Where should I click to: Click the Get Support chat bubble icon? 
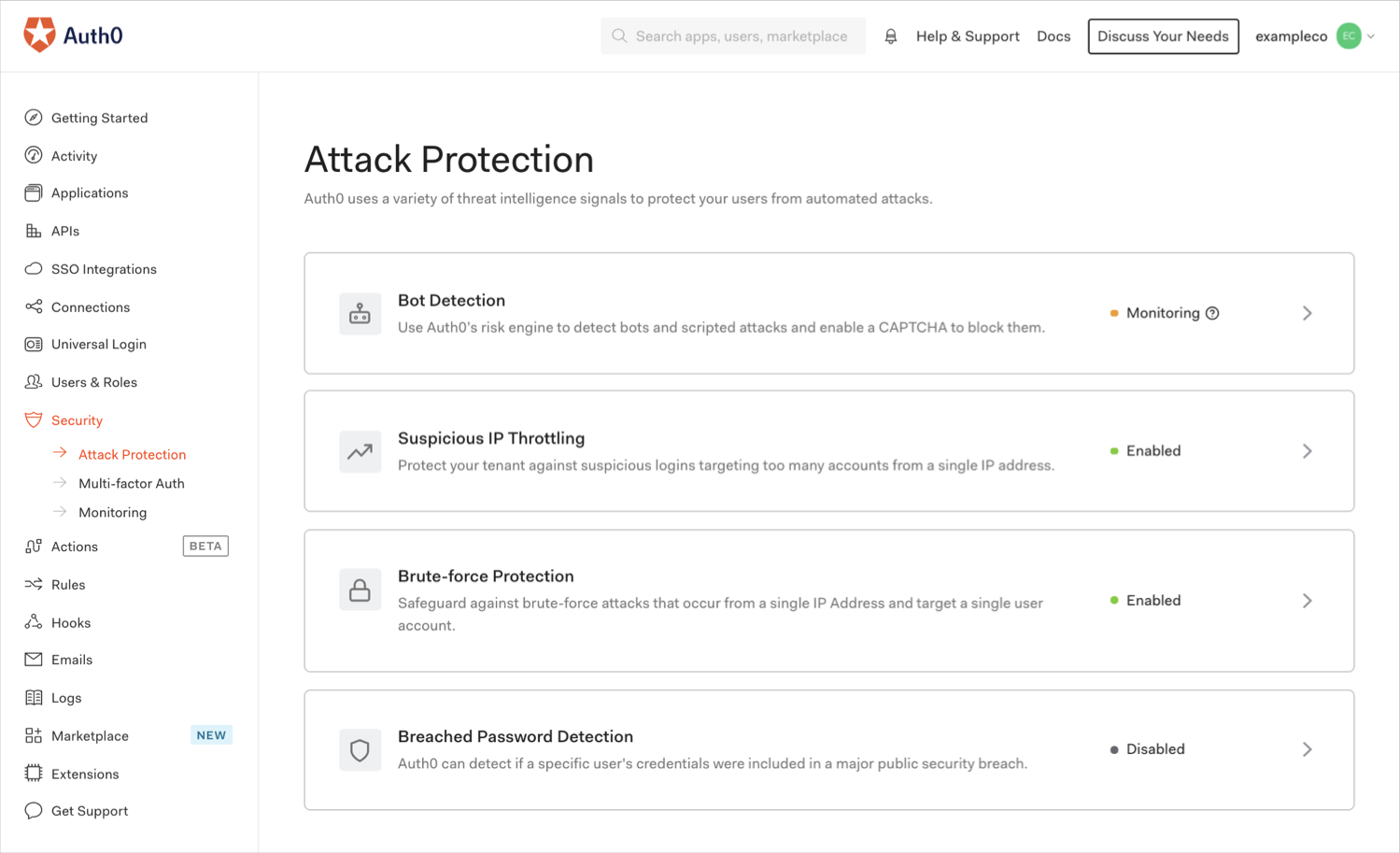pyautogui.click(x=34, y=811)
